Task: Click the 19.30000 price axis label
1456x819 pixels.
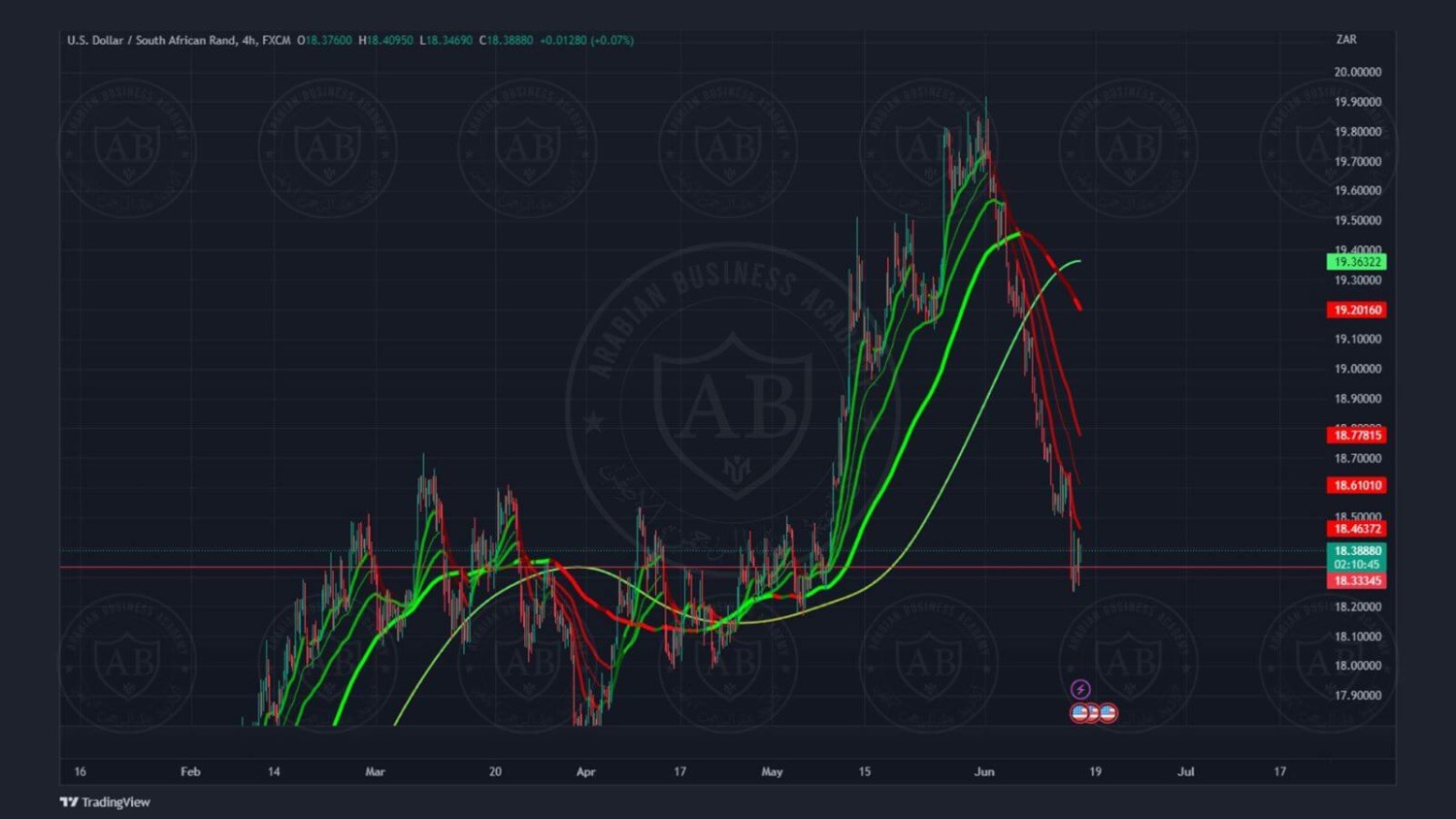Action: point(1358,280)
